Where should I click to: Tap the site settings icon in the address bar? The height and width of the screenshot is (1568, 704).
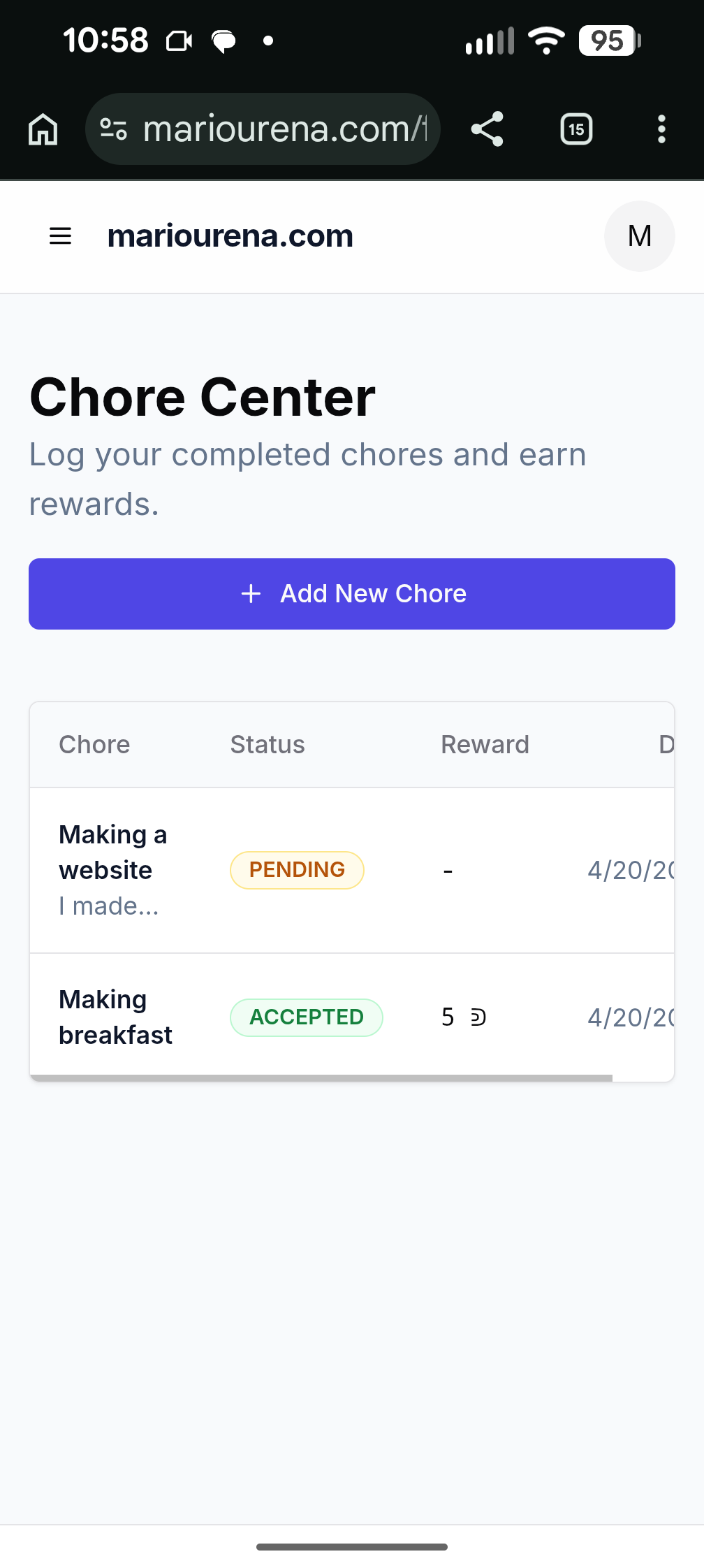113,129
